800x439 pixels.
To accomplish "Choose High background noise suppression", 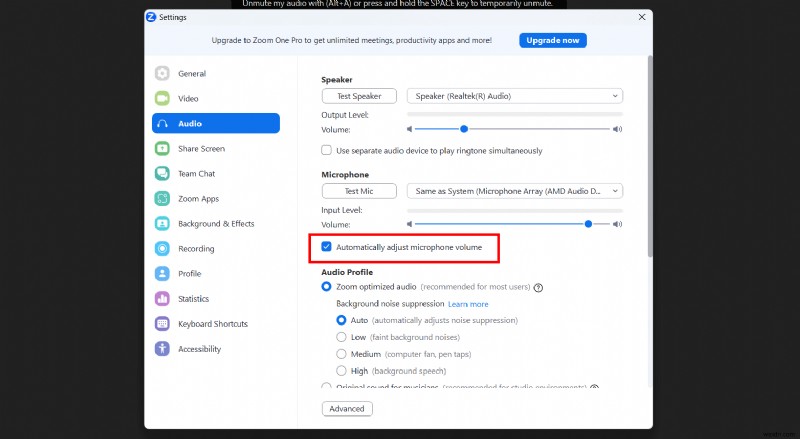I will click(341, 371).
